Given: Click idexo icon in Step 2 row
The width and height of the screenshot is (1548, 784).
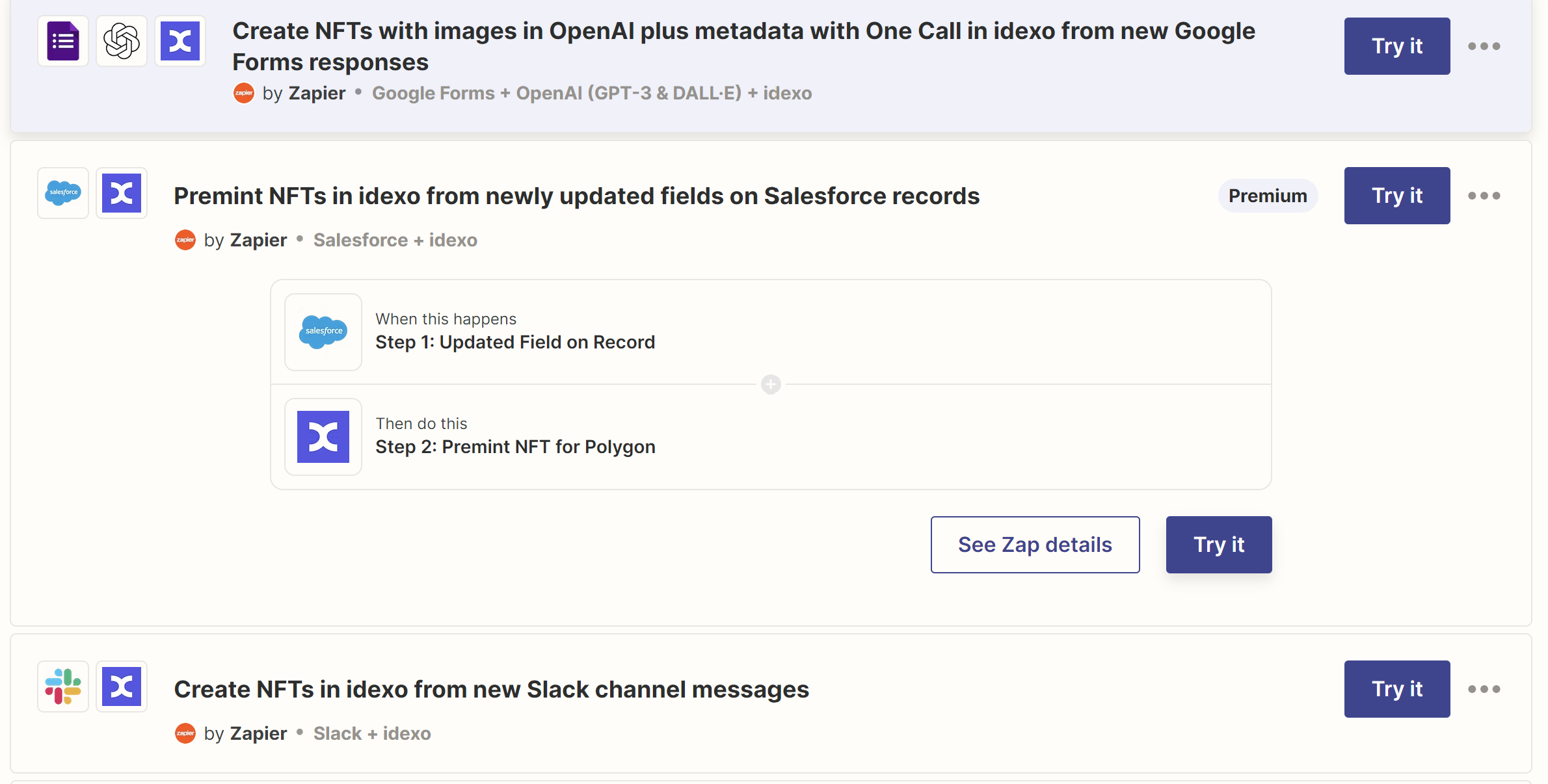Looking at the screenshot, I should 323,437.
